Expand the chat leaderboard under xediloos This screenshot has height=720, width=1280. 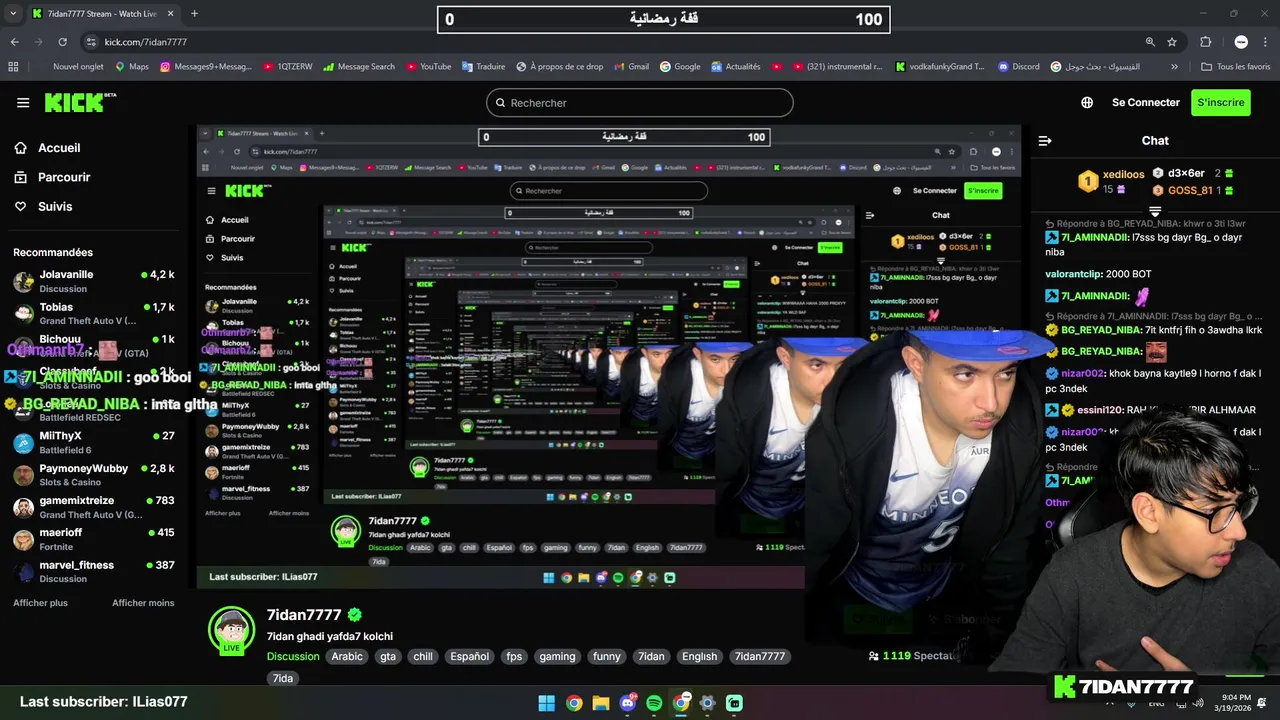(x=1155, y=211)
